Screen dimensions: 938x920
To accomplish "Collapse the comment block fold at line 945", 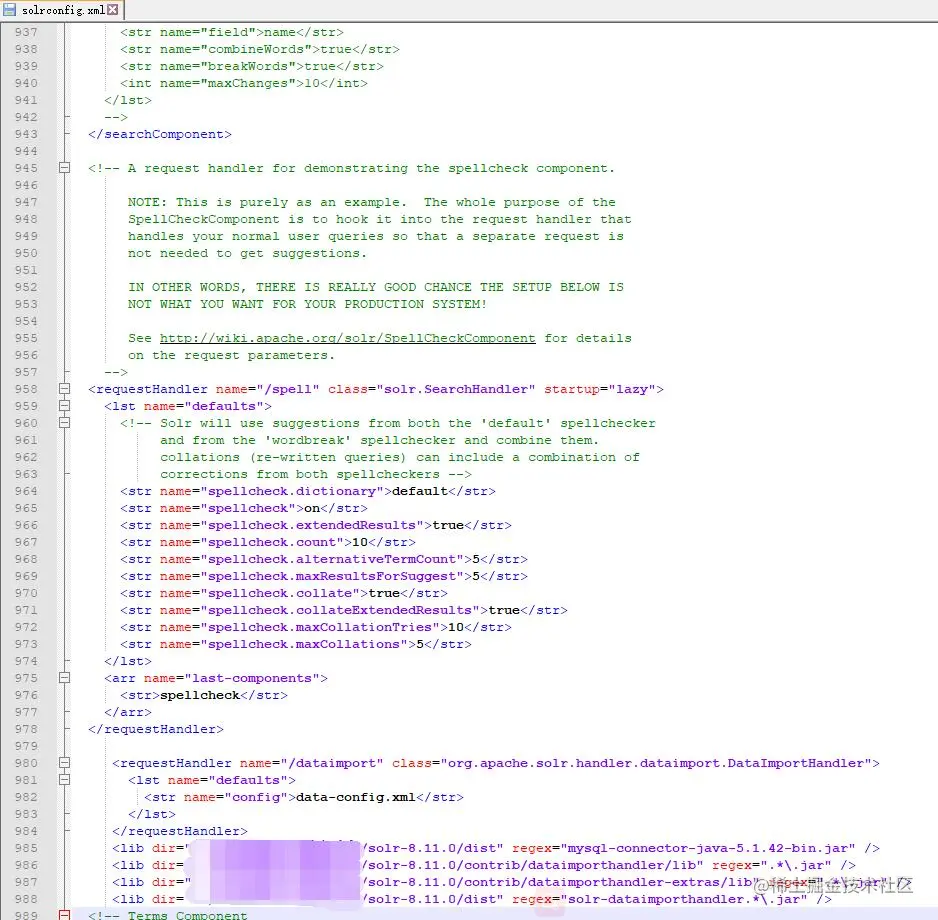I will tap(64, 168).
